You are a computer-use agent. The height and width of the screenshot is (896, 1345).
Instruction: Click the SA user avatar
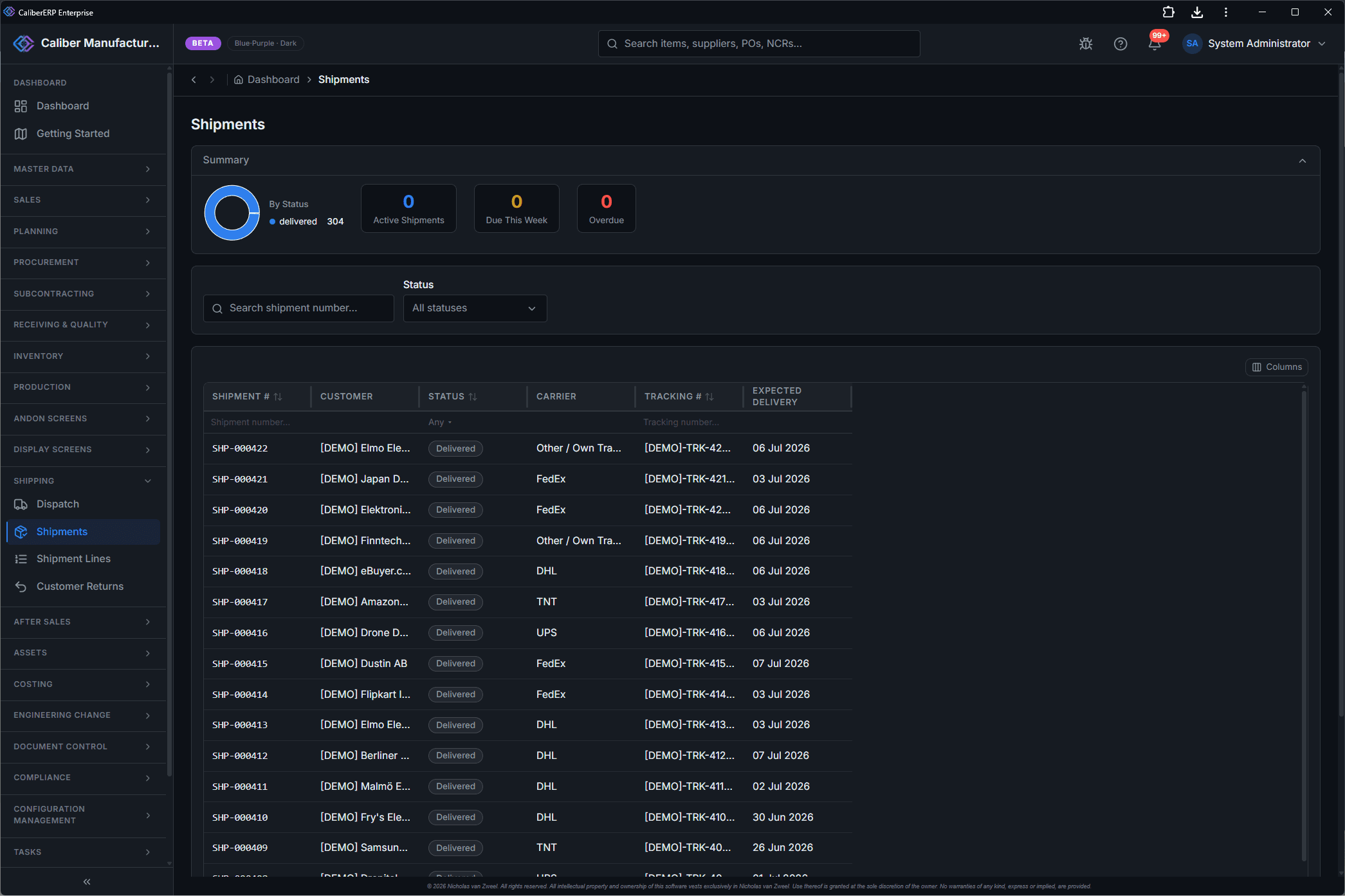click(1192, 44)
